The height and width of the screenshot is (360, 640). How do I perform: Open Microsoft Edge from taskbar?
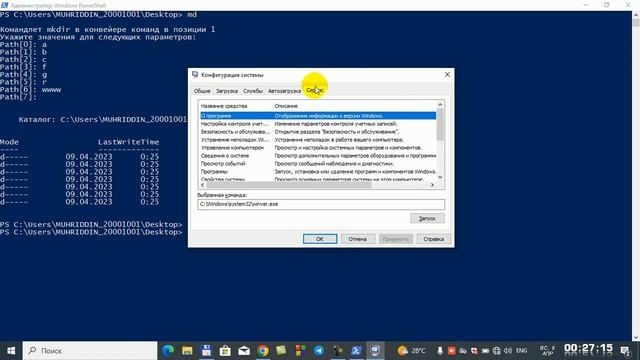click(x=168, y=351)
